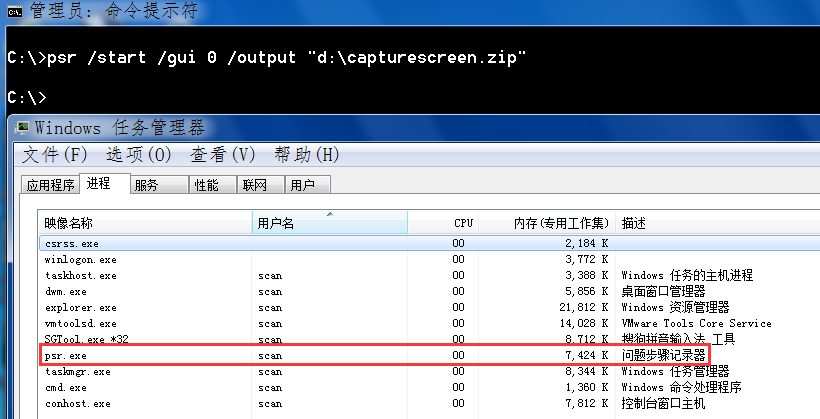Select the csrss.exe process row
820x419 pixels.
pyautogui.click(x=429, y=243)
